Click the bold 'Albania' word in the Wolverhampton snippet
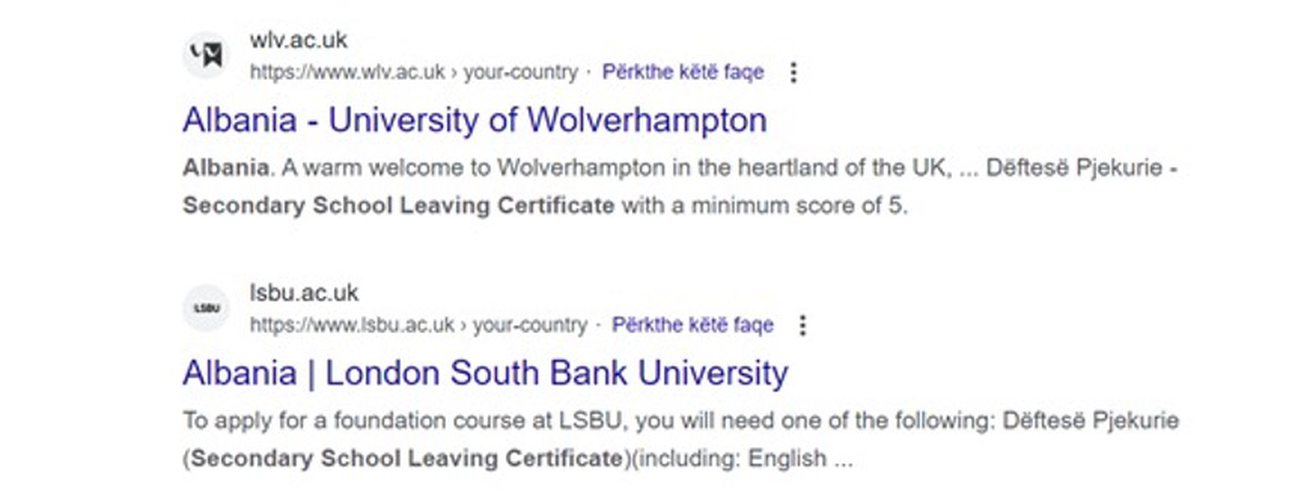The width and height of the screenshot is (1295, 500). 226,168
